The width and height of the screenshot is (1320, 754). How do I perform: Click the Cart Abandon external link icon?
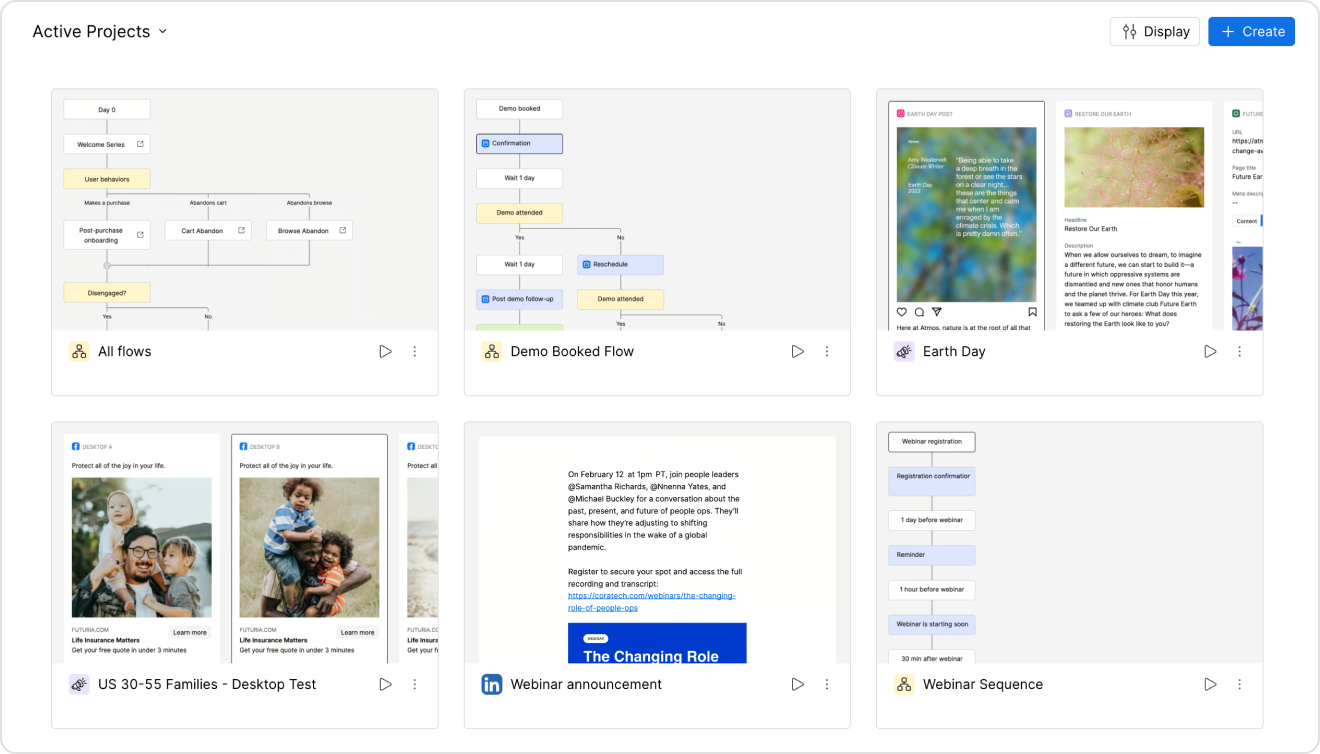[x=242, y=230]
